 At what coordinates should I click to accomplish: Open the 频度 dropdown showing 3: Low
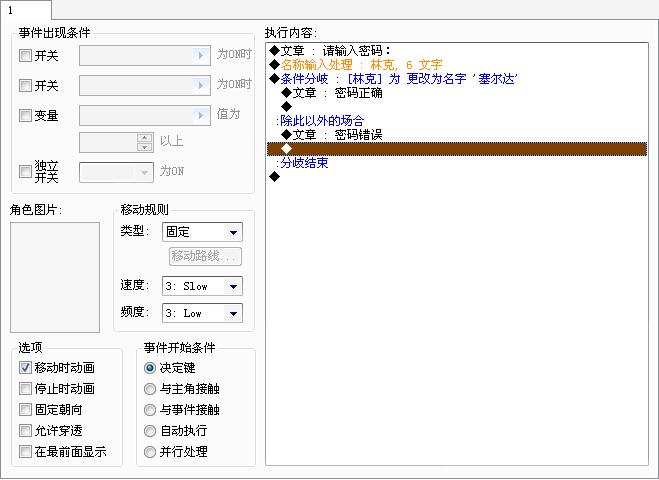202,313
